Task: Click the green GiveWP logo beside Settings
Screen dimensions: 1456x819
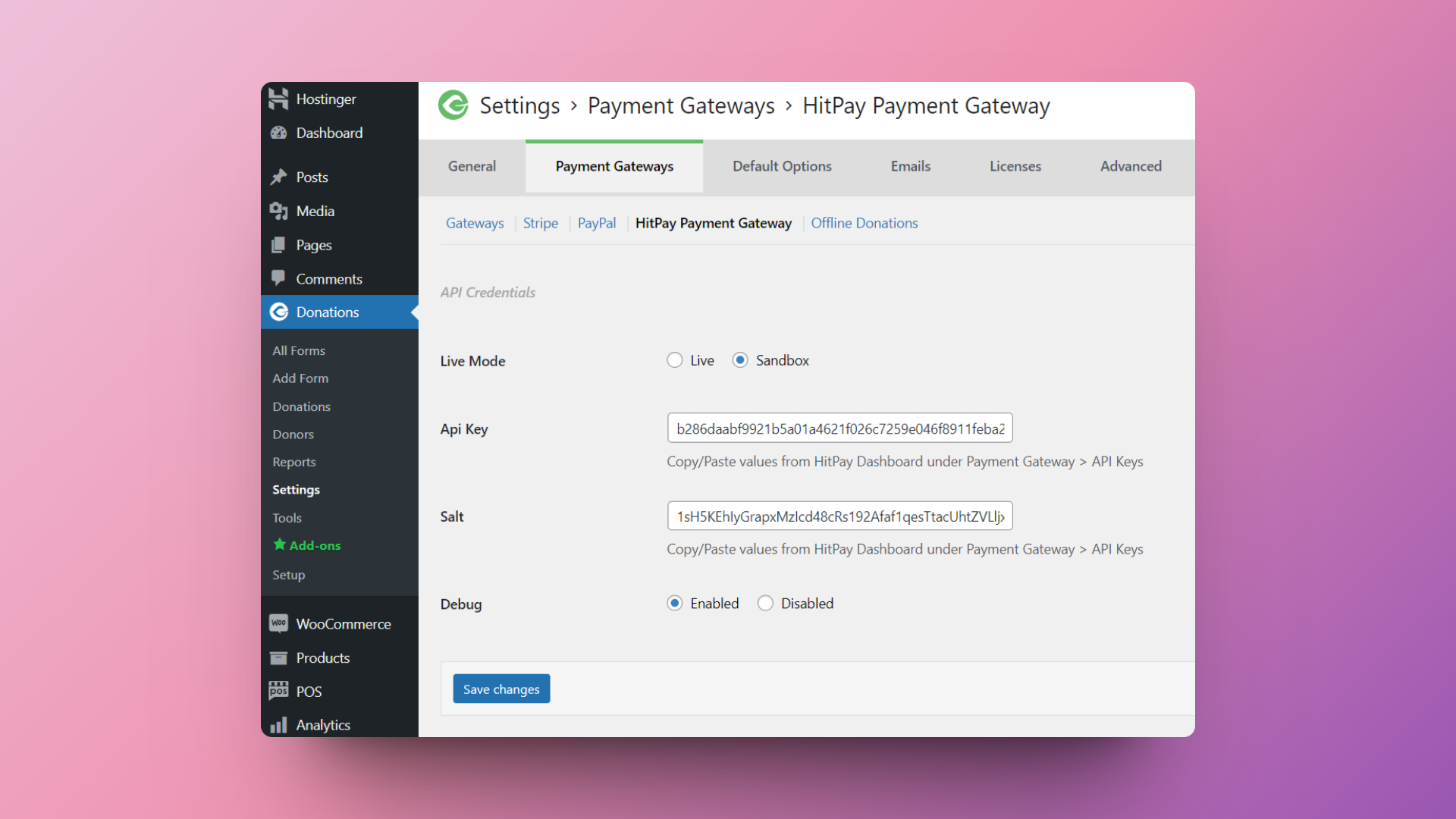Action: 453,105
